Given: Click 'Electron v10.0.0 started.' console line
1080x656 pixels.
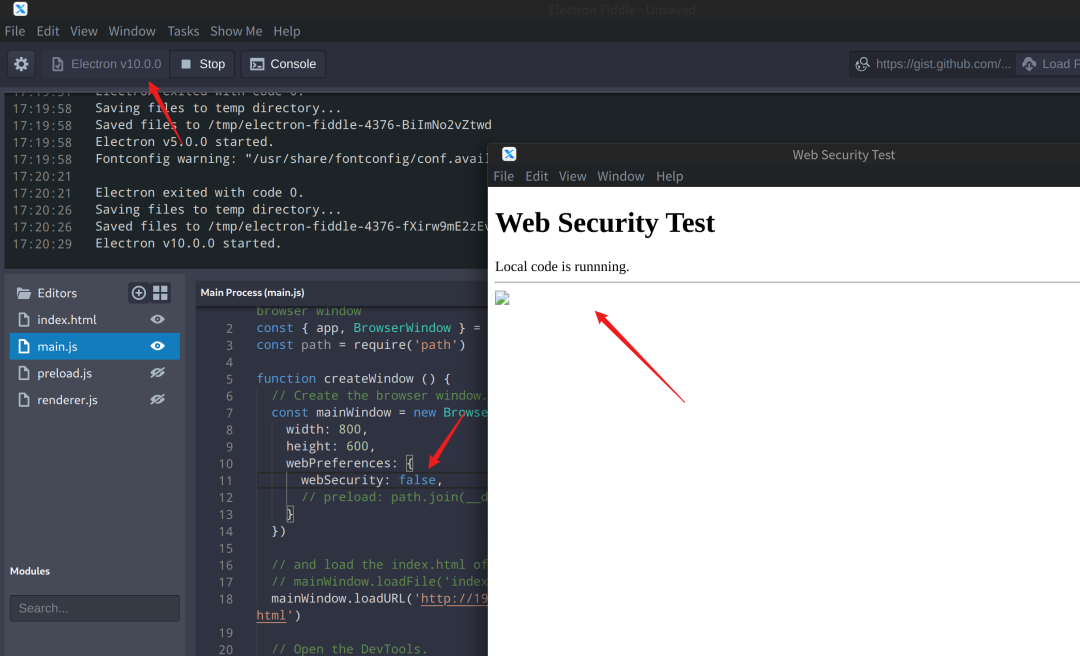Looking at the screenshot, I should pos(188,243).
